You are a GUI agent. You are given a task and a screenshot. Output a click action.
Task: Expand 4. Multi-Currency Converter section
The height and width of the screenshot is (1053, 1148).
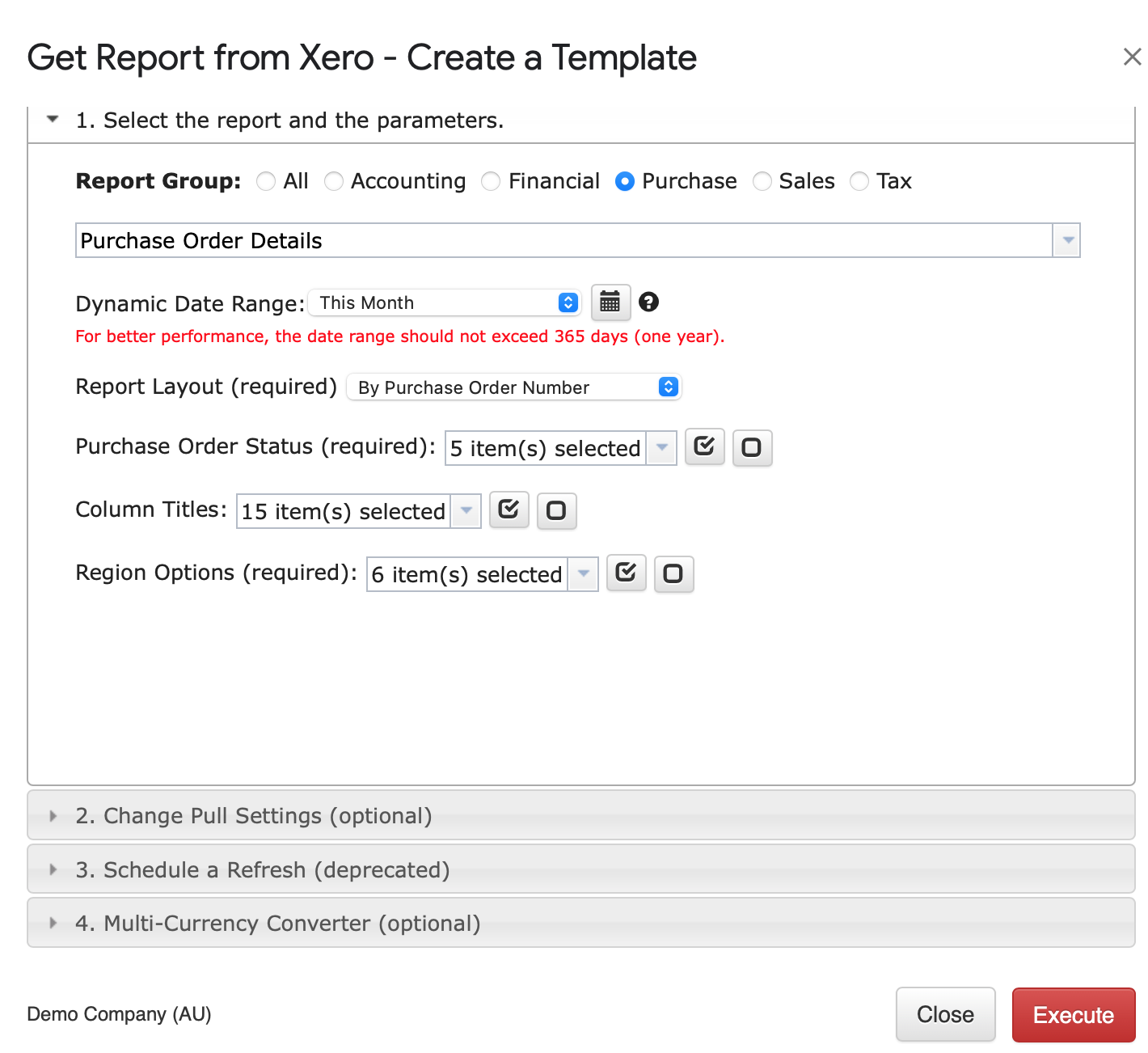(x=581, y=923)
